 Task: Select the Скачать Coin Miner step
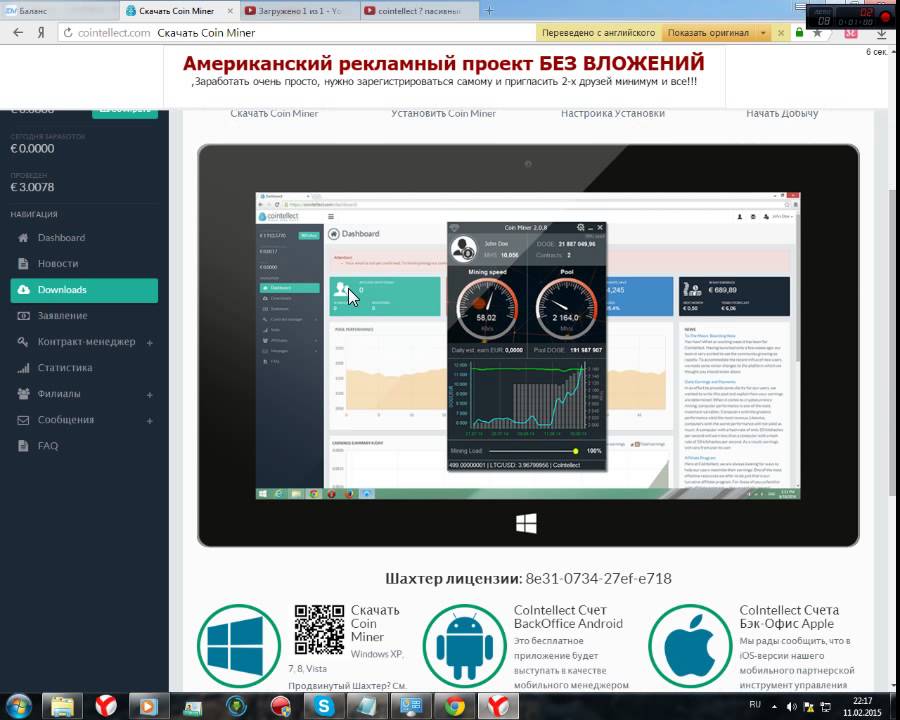(274, 114)
